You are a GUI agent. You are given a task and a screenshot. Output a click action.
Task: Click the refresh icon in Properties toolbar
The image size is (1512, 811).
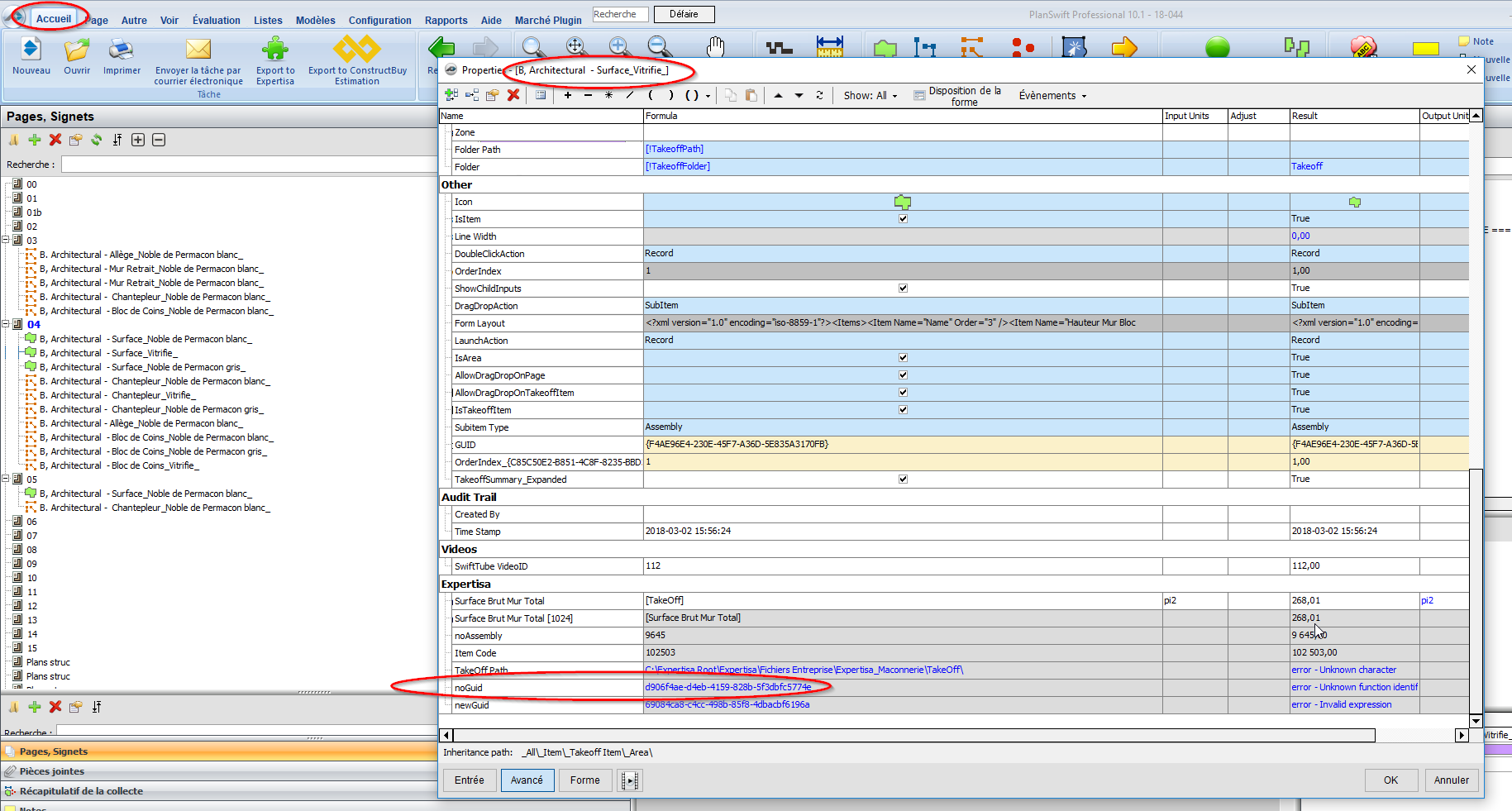click(x=819, y=95)
